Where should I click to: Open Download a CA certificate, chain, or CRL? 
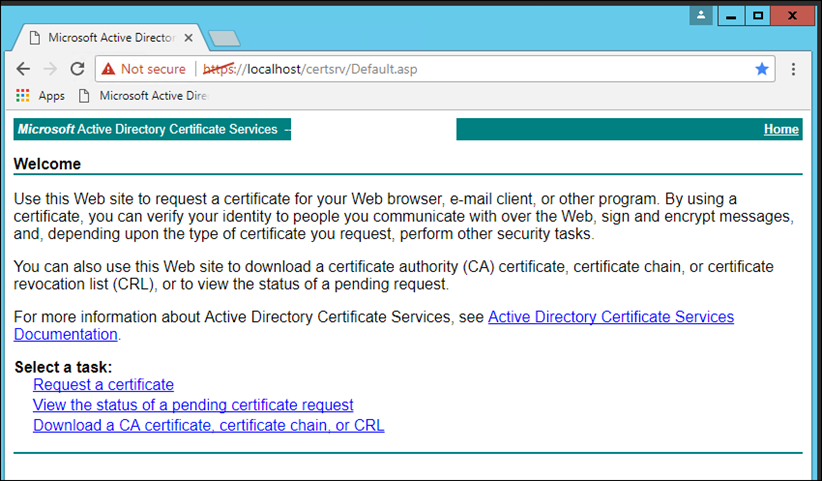(x=209, y=425)
